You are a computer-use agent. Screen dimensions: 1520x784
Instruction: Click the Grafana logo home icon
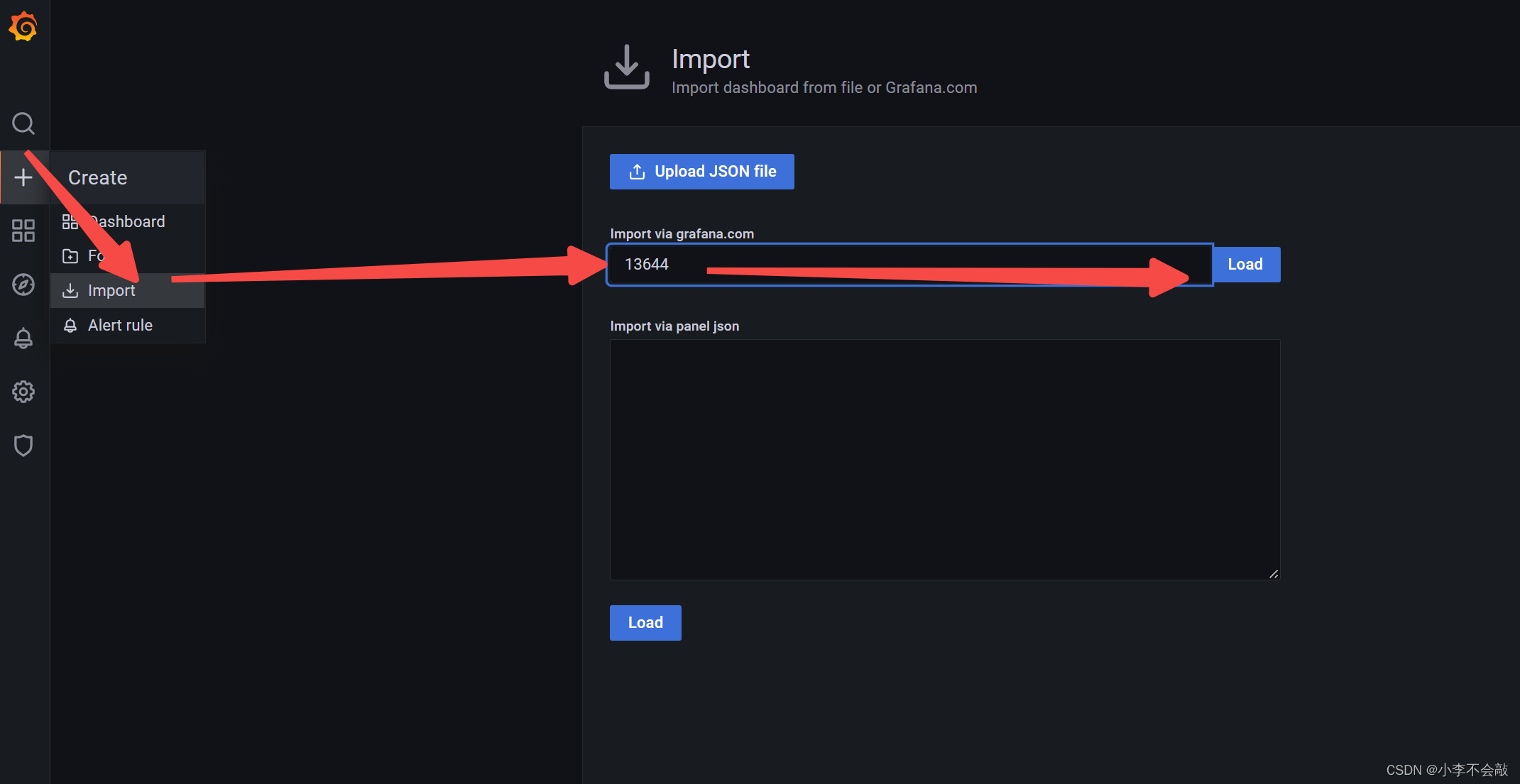pos(23,27)
